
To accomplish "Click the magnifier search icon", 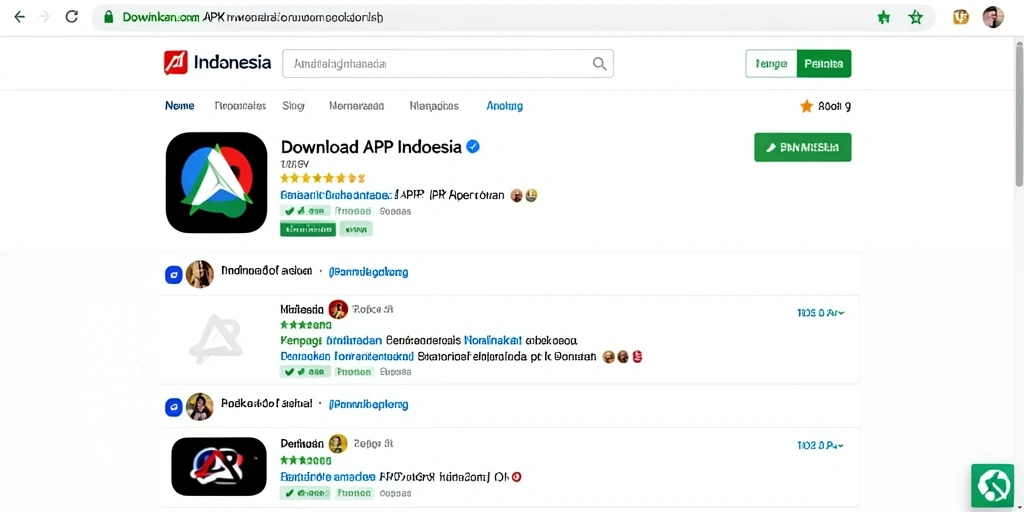I will click(599, 64).
